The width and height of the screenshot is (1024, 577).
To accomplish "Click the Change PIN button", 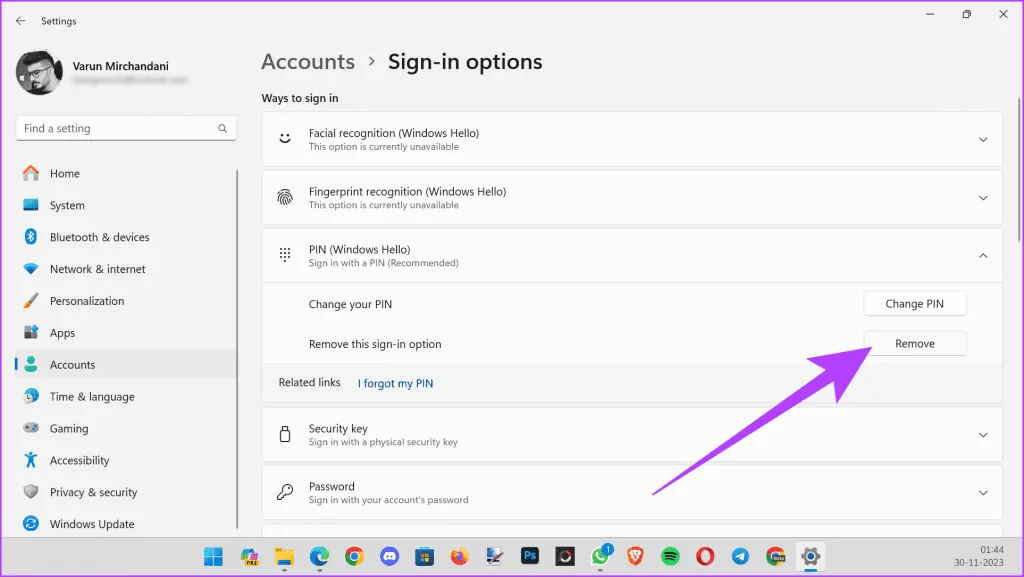I will (914, 304).
